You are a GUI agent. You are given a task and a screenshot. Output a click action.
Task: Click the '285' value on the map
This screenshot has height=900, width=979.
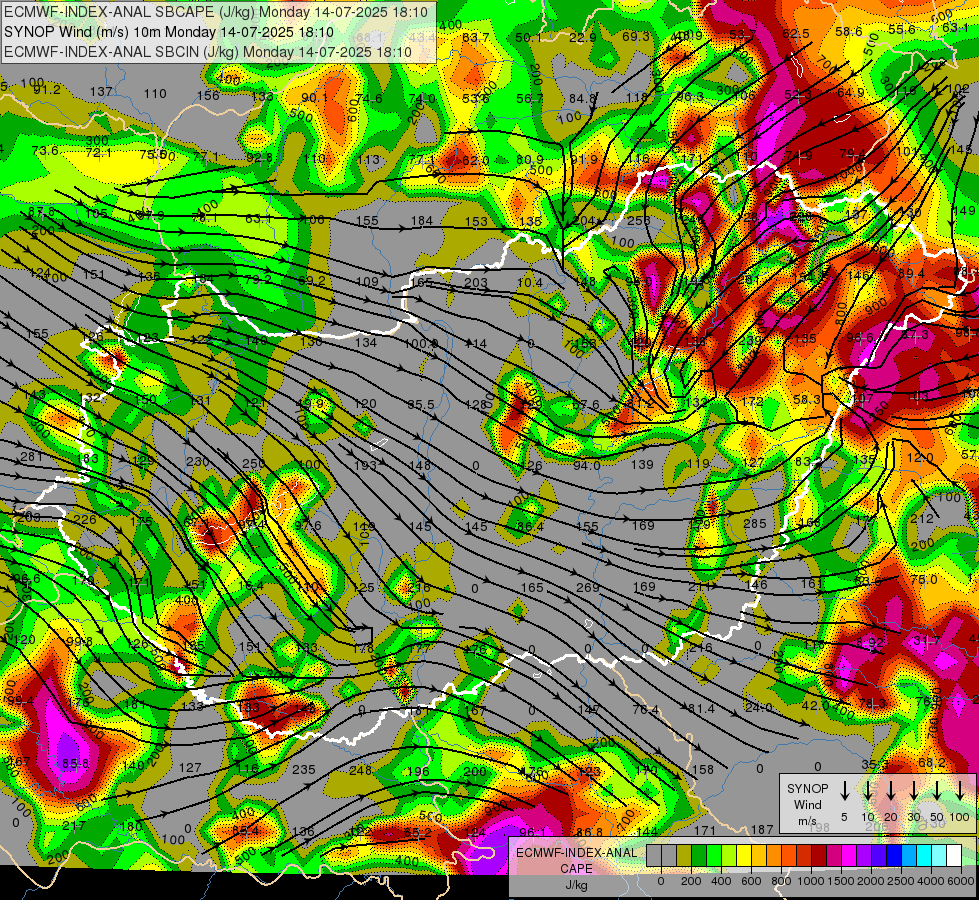coord(754,523)
